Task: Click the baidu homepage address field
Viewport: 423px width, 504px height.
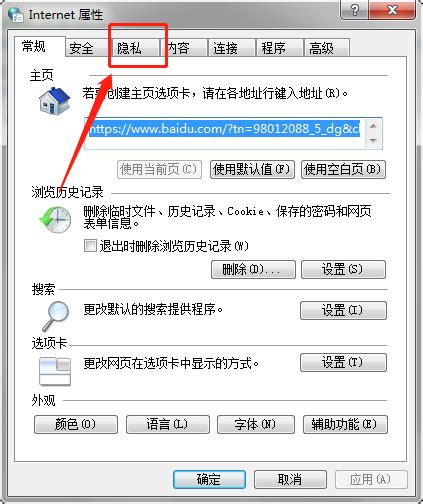Action: pyautogui.click(x=225, y=133)
